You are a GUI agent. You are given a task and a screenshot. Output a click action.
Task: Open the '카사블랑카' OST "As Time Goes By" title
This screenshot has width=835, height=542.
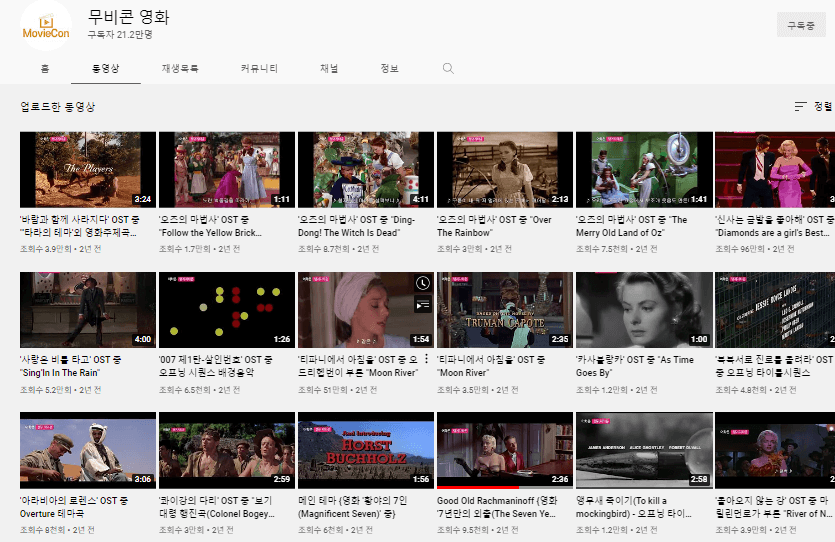(x=635, y=366)
